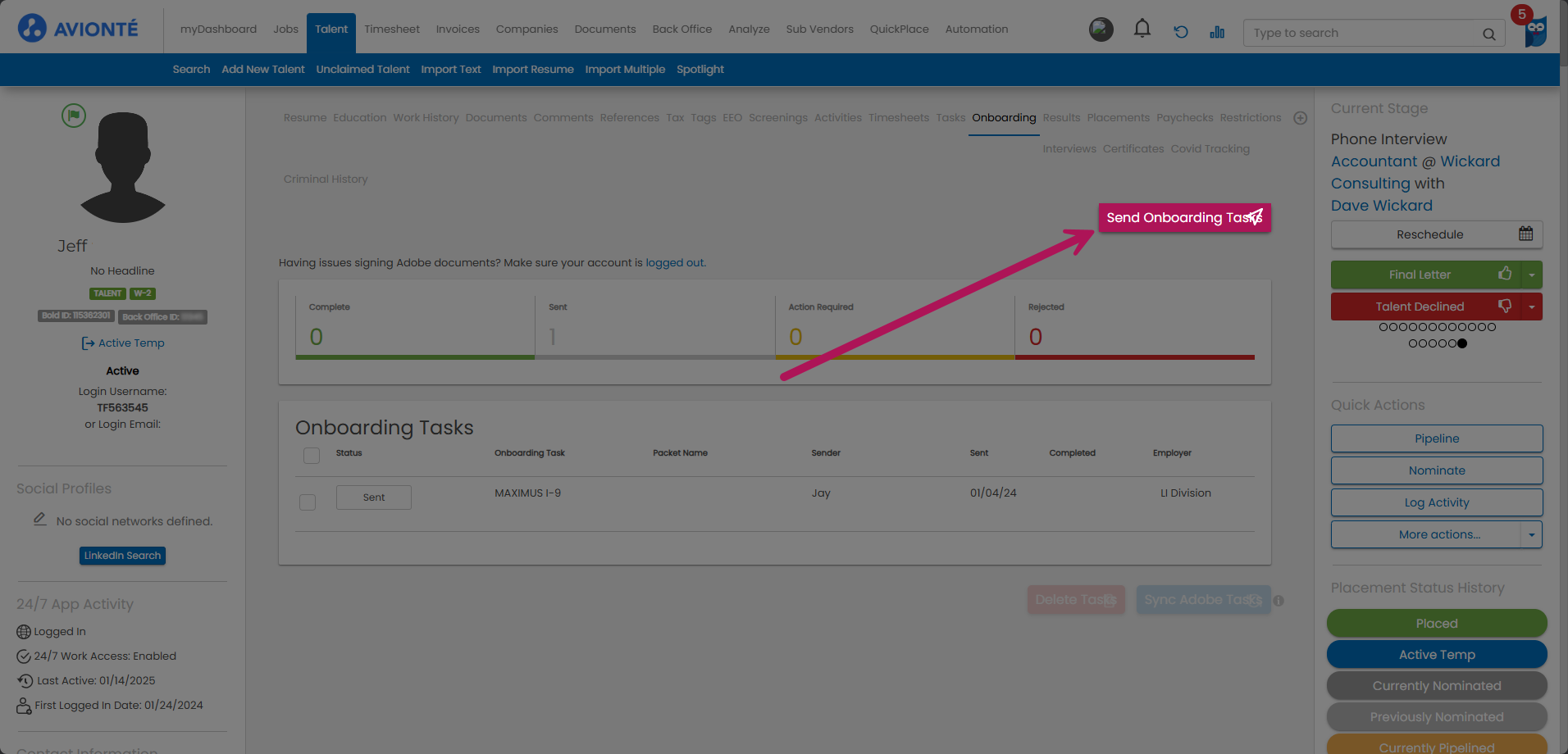Expand the Talent Declined dropdown arrow
Viewport: 1568px width, 754px height.
click(x=1531, y=307)
